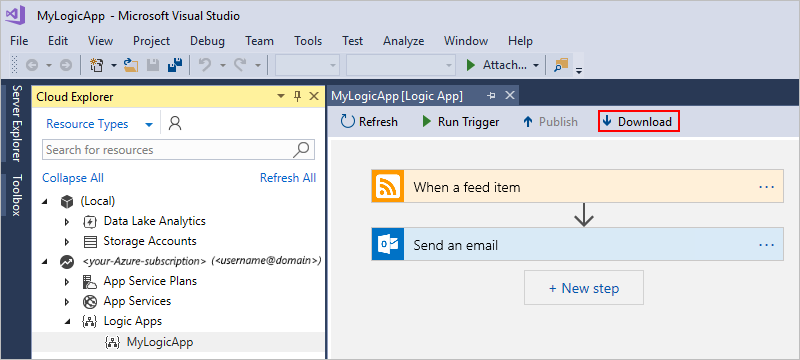Open toolbar overflow options arrow
Screen dimensions: 800x360
579,70
